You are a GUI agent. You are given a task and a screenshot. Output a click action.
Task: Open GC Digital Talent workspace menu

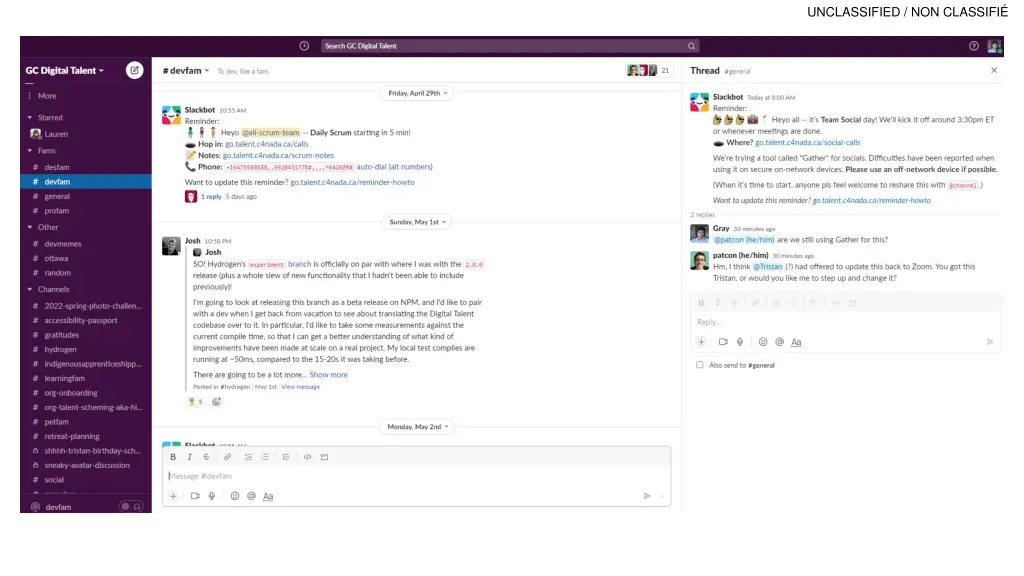click(65, 71)
